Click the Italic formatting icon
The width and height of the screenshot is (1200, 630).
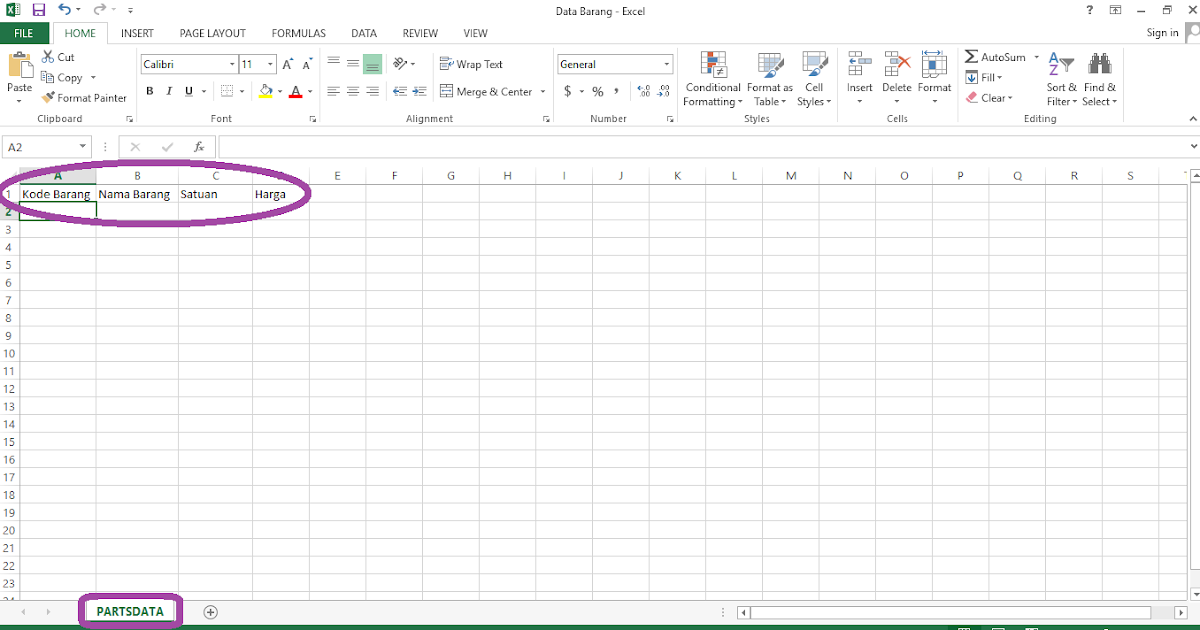[x=169, y=91]
